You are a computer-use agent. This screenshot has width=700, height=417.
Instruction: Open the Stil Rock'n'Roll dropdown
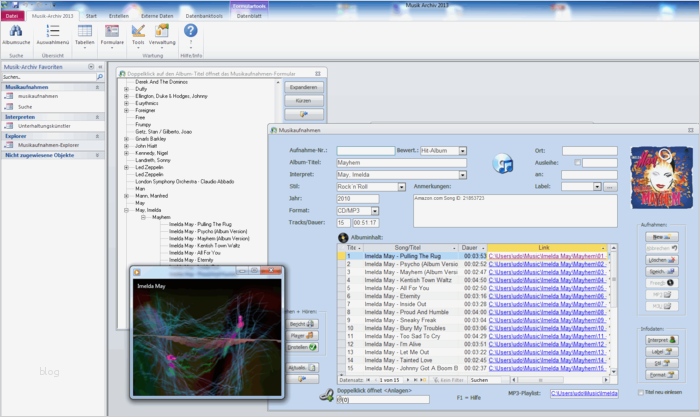pos(402,187)
